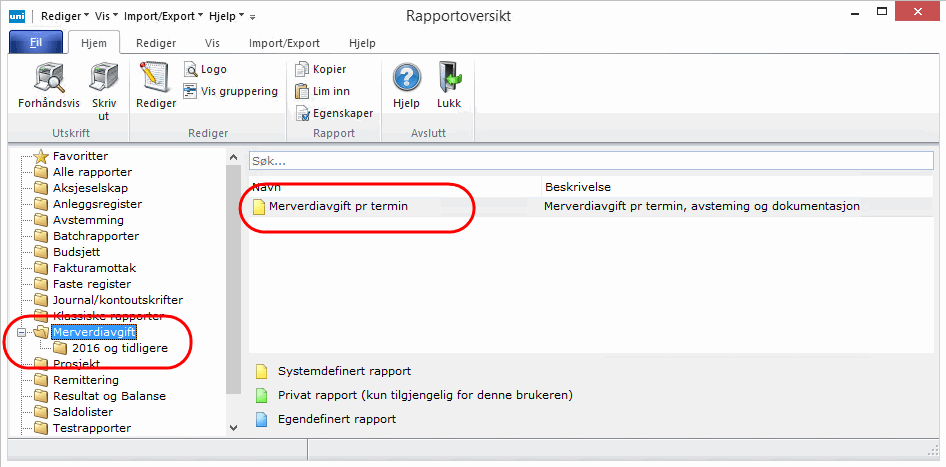Open the Saldolister folder

74,412
